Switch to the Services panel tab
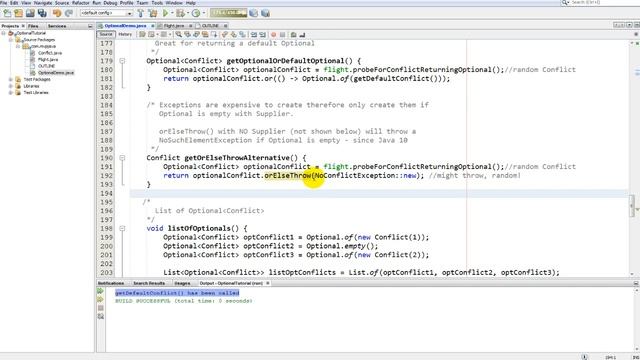Image resolution: width=640 pixels, height=360 pixels. [x=57, y=26]
